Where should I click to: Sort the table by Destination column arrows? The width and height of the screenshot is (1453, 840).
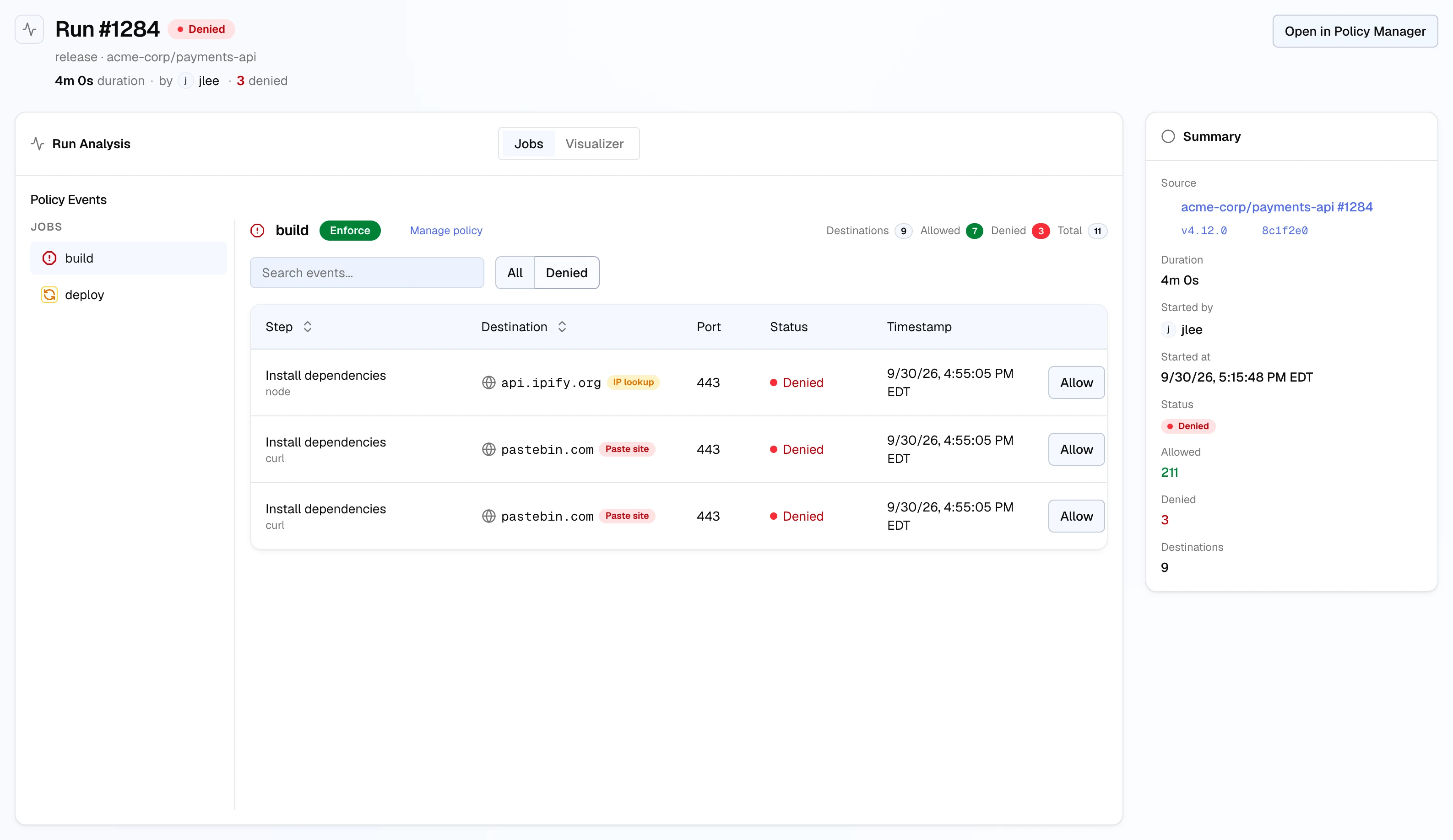tap(562, 327)
